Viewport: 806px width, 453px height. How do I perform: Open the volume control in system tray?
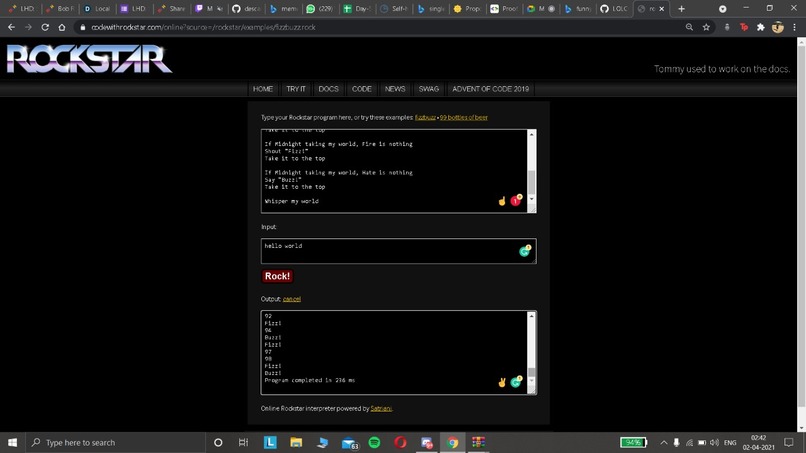pyautogui.click(x=715, y=443)
